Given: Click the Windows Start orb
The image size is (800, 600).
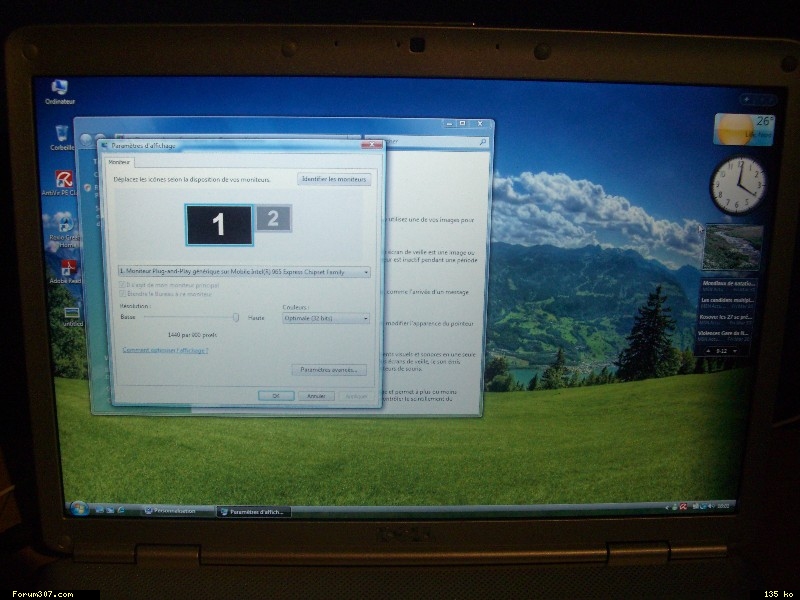Looking at the screenshot, I should (79, 508).
